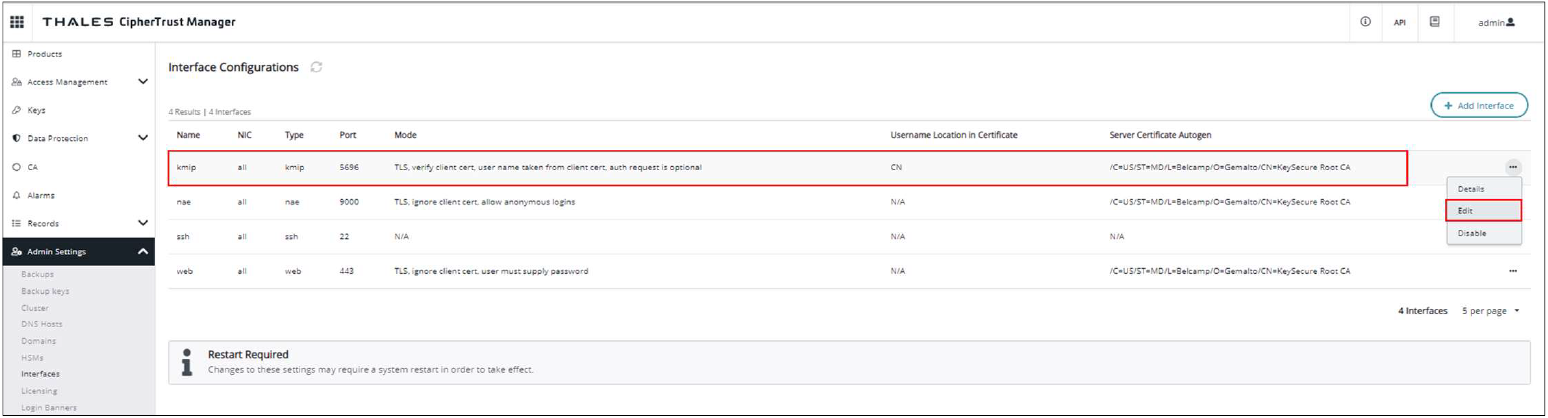The height and width of the screenshot is (418, 1548).
Task: Click port value 5696
Action: [x=349, y=167]
